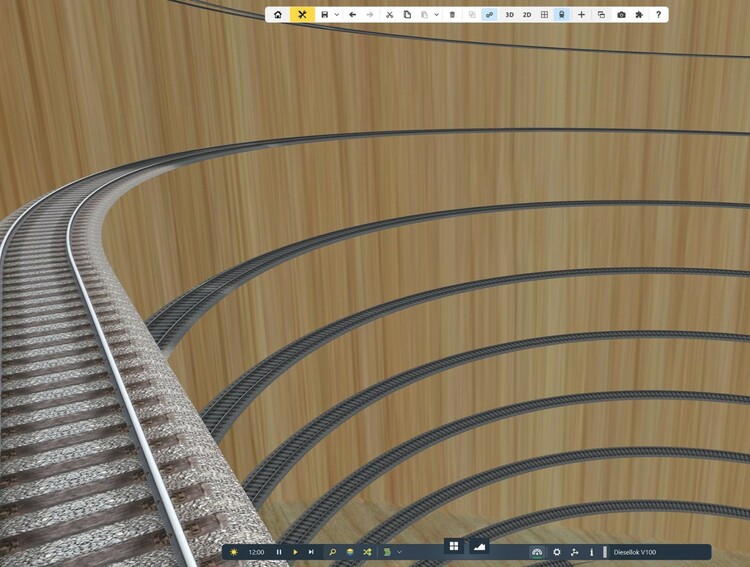This screenshot has height=567, width=750.
Task: Switch to 3D view
Action: 509,15
